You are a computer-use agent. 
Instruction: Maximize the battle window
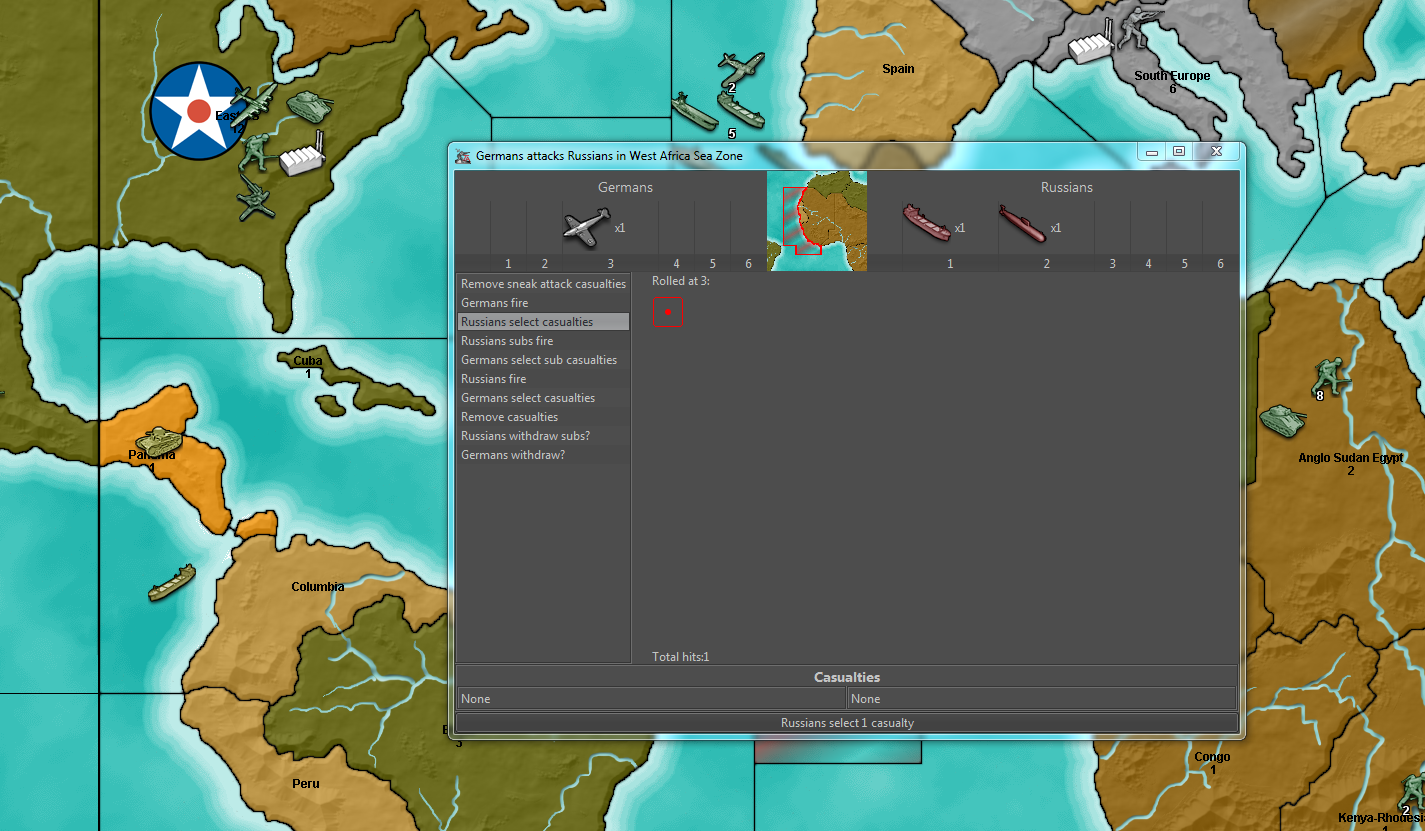coord(1179,152)
